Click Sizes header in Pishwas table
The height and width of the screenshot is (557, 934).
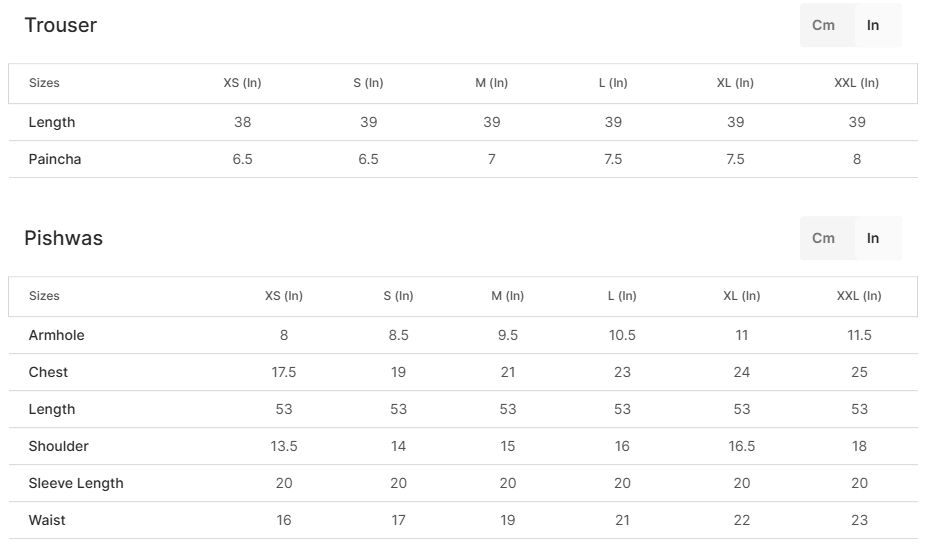click(44, 296)
